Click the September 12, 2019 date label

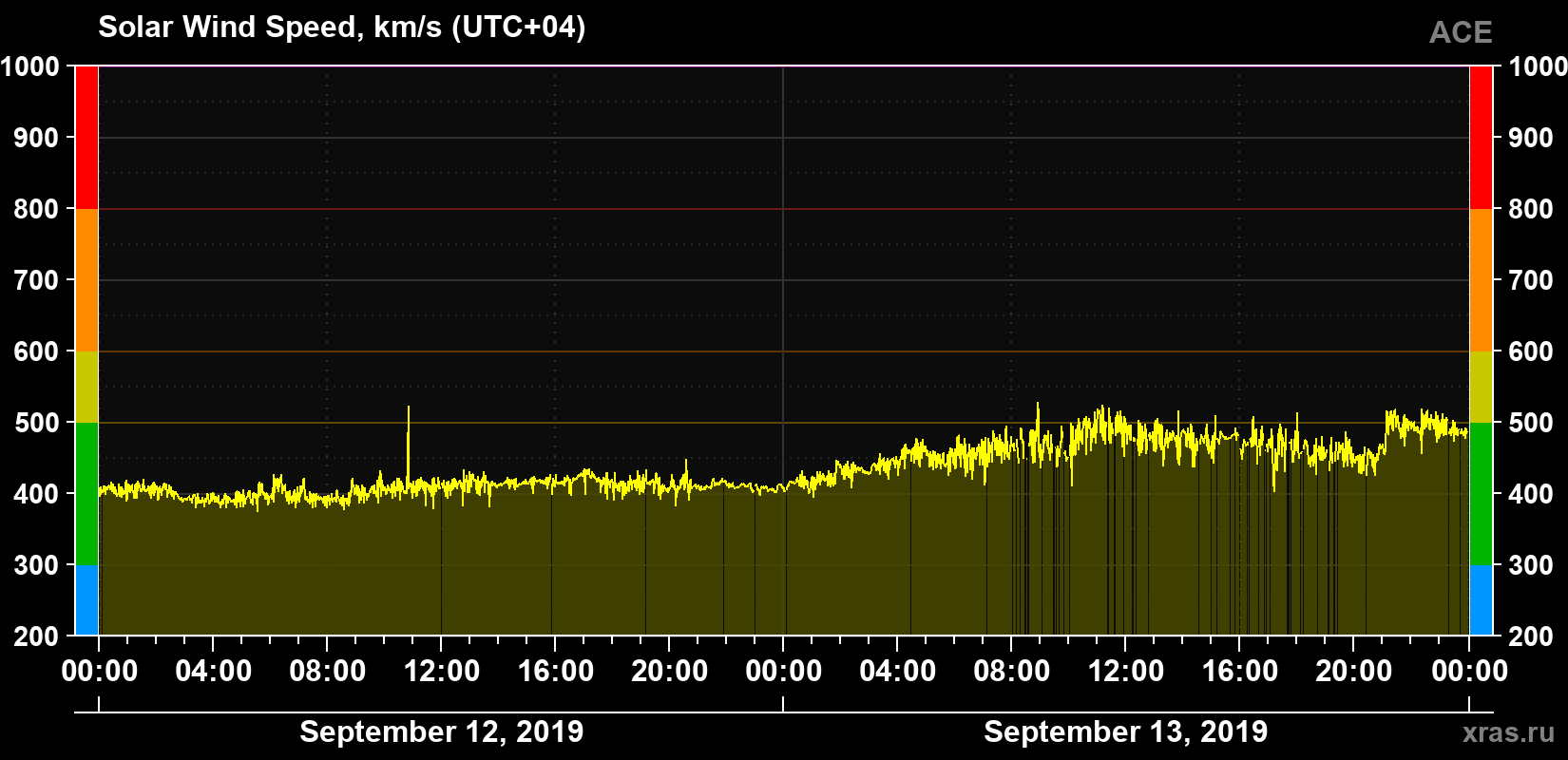442,731
